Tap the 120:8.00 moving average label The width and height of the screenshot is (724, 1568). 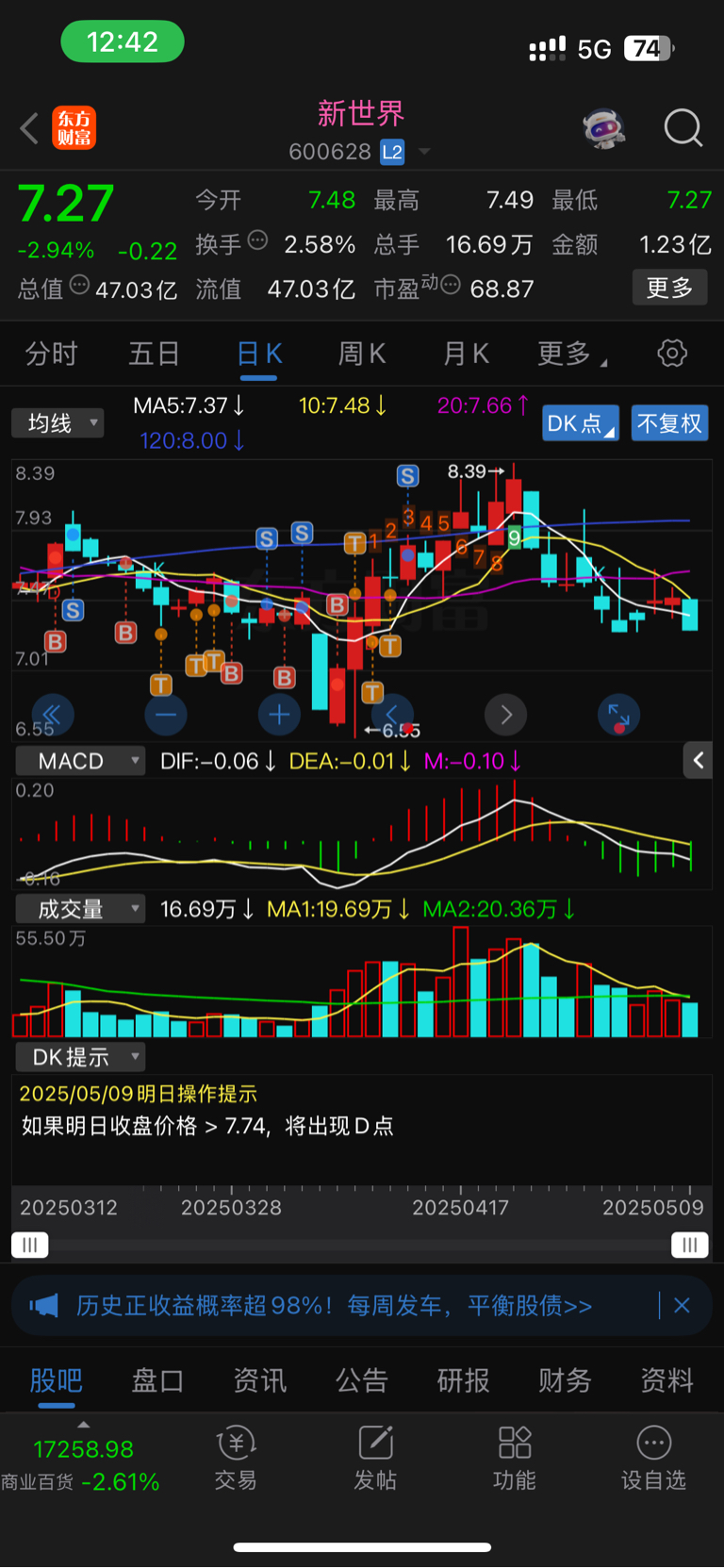192,440
